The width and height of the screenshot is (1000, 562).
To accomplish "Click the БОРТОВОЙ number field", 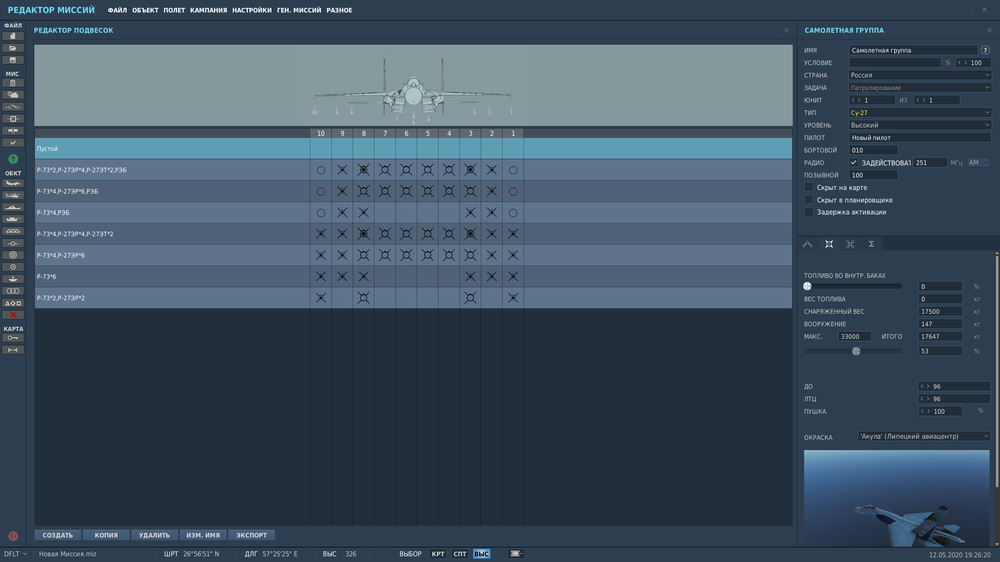I will pyautogui.click(x=873, y=150).
